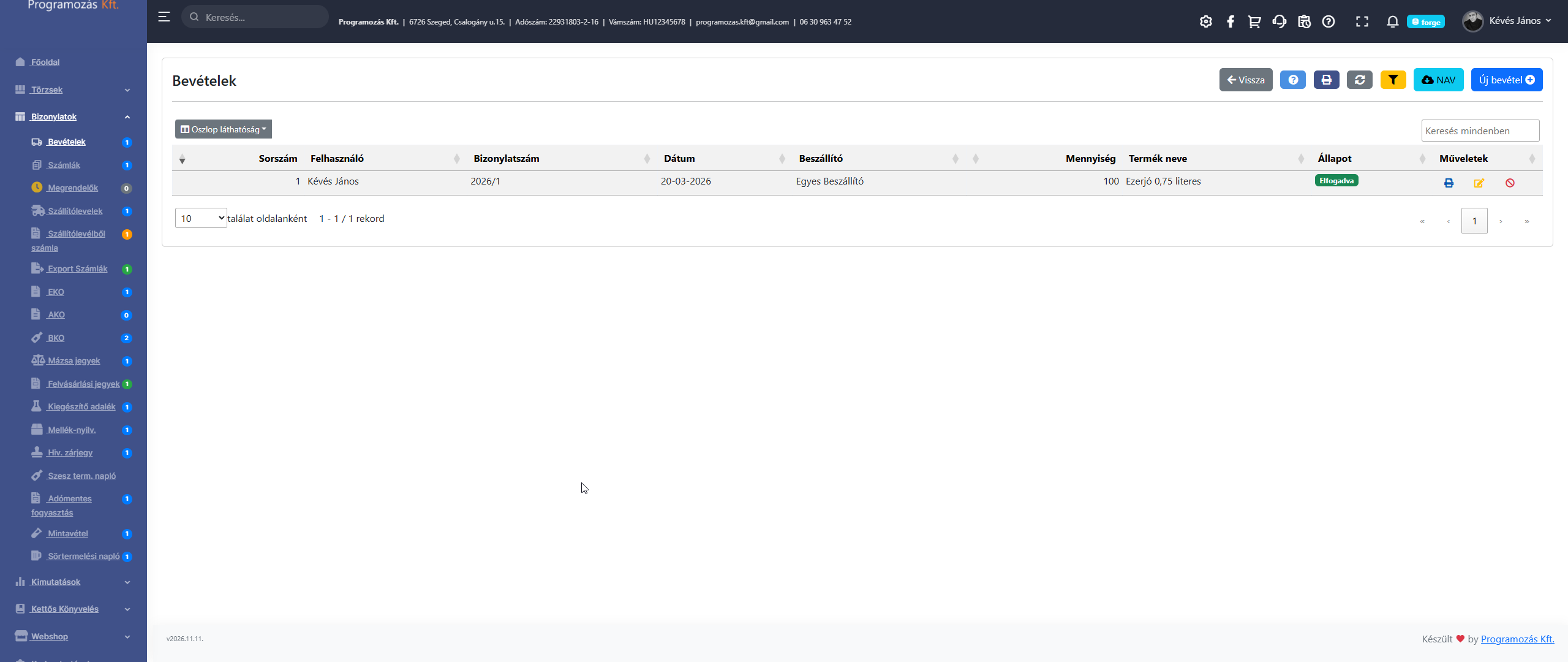This screenshot has height=662, width=1568.
Task: Open the results per page selector
Action: pos(201,218)
